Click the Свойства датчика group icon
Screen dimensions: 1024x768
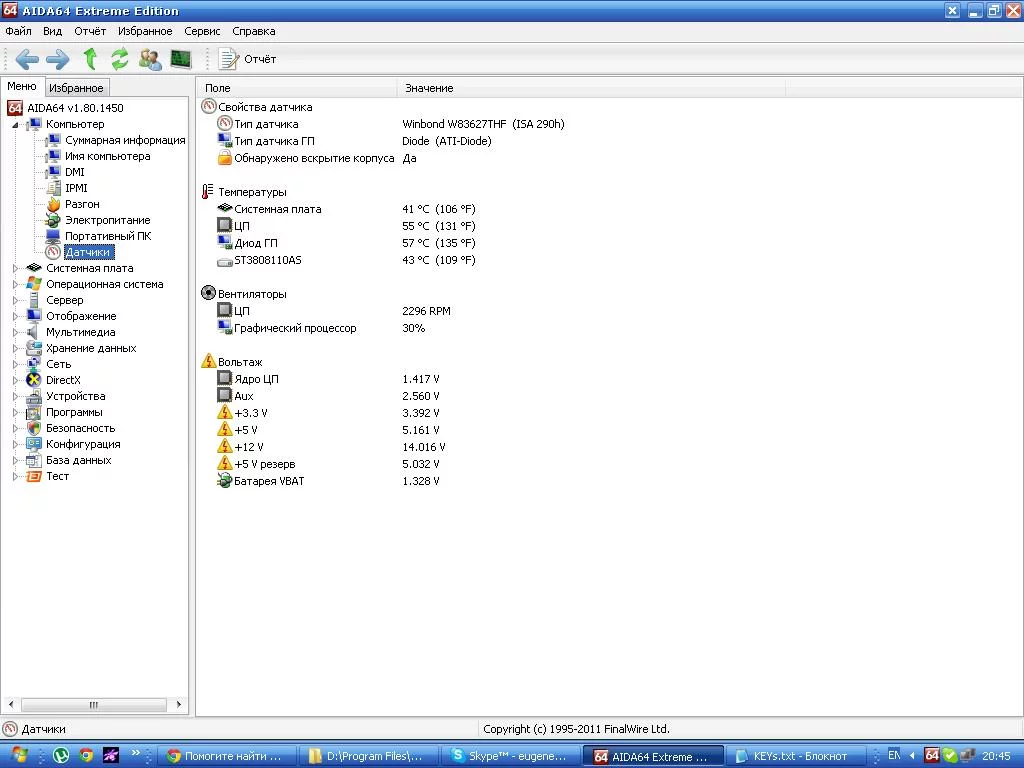point(208,106)
